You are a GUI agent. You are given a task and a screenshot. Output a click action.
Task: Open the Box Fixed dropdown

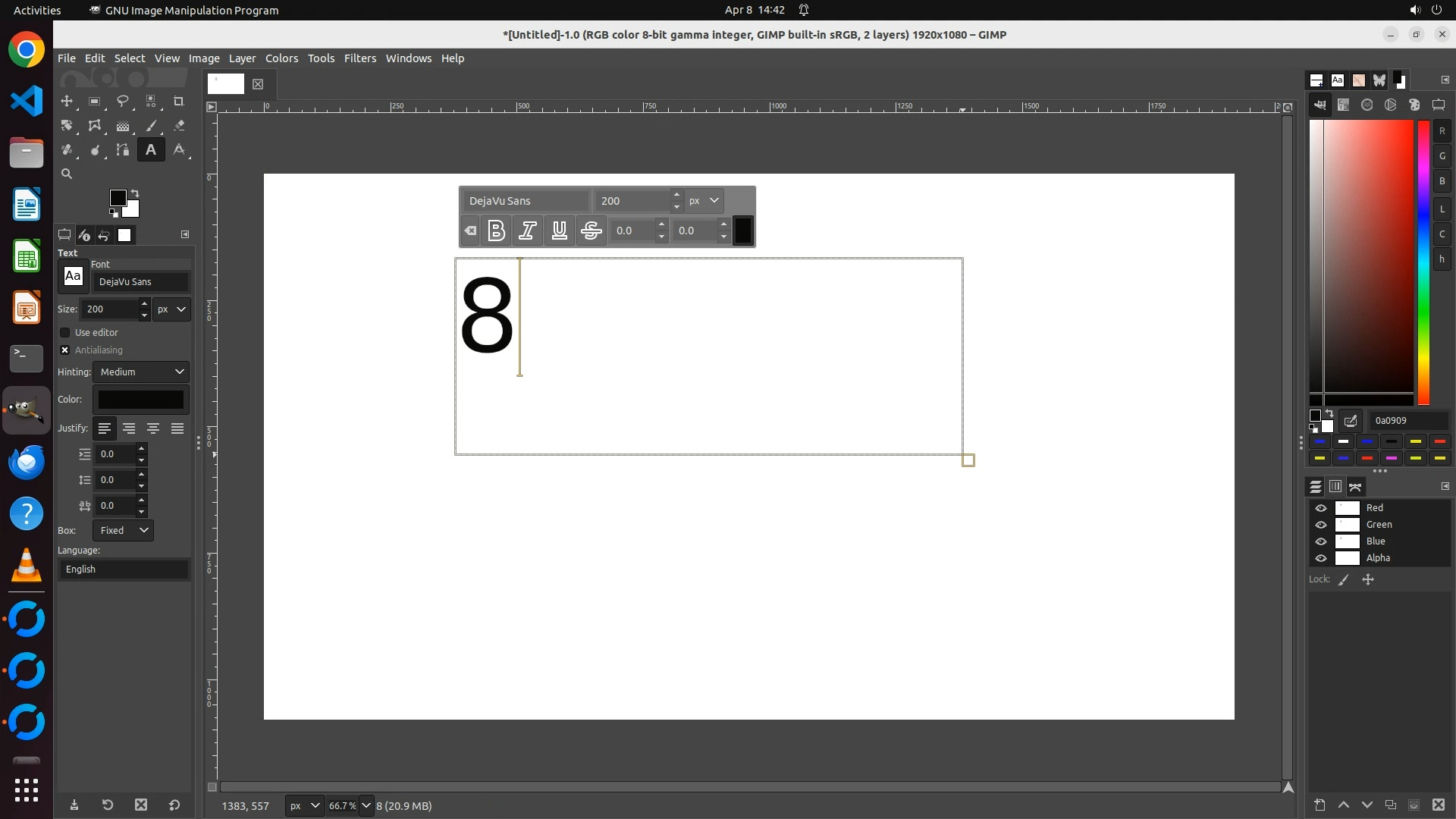point(124,531)
